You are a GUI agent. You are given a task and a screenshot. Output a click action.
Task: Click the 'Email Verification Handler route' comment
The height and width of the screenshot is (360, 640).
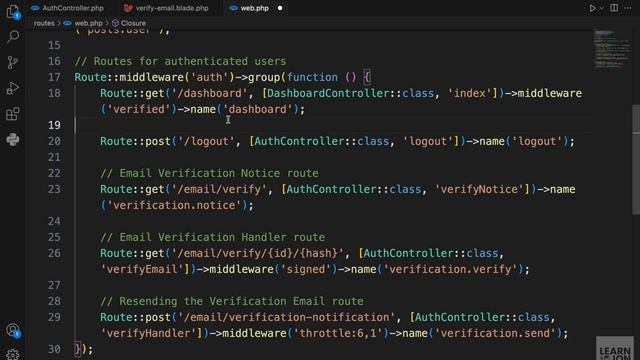(x=213, y=238)
